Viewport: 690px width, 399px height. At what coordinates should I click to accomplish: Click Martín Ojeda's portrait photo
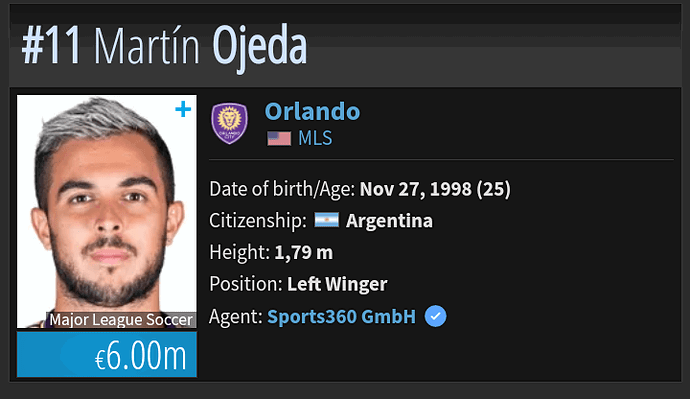click(x=107, y=211)
